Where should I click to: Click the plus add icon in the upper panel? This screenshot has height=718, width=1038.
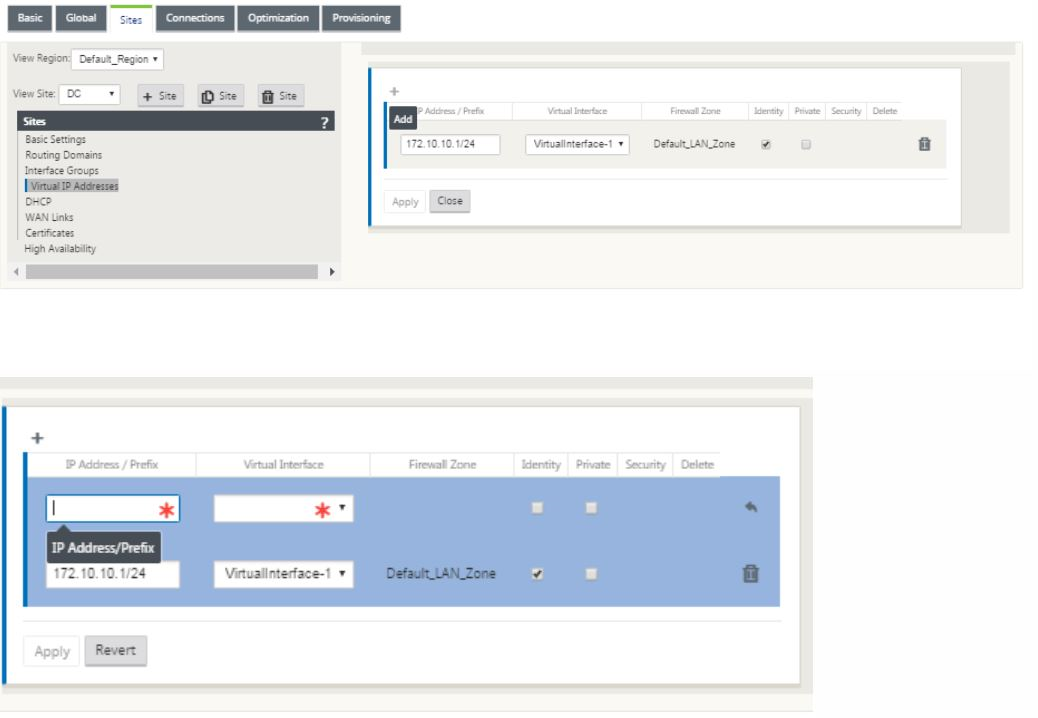point(395,91)
